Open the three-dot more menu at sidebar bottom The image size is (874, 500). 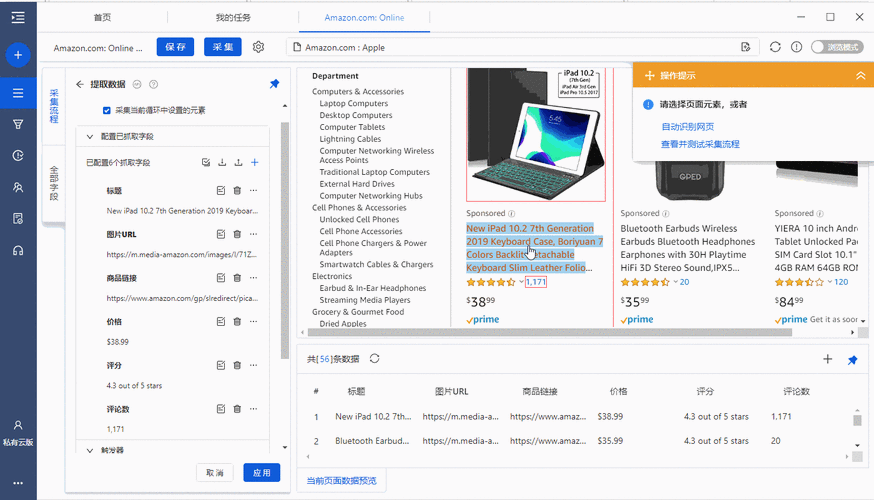18,483
